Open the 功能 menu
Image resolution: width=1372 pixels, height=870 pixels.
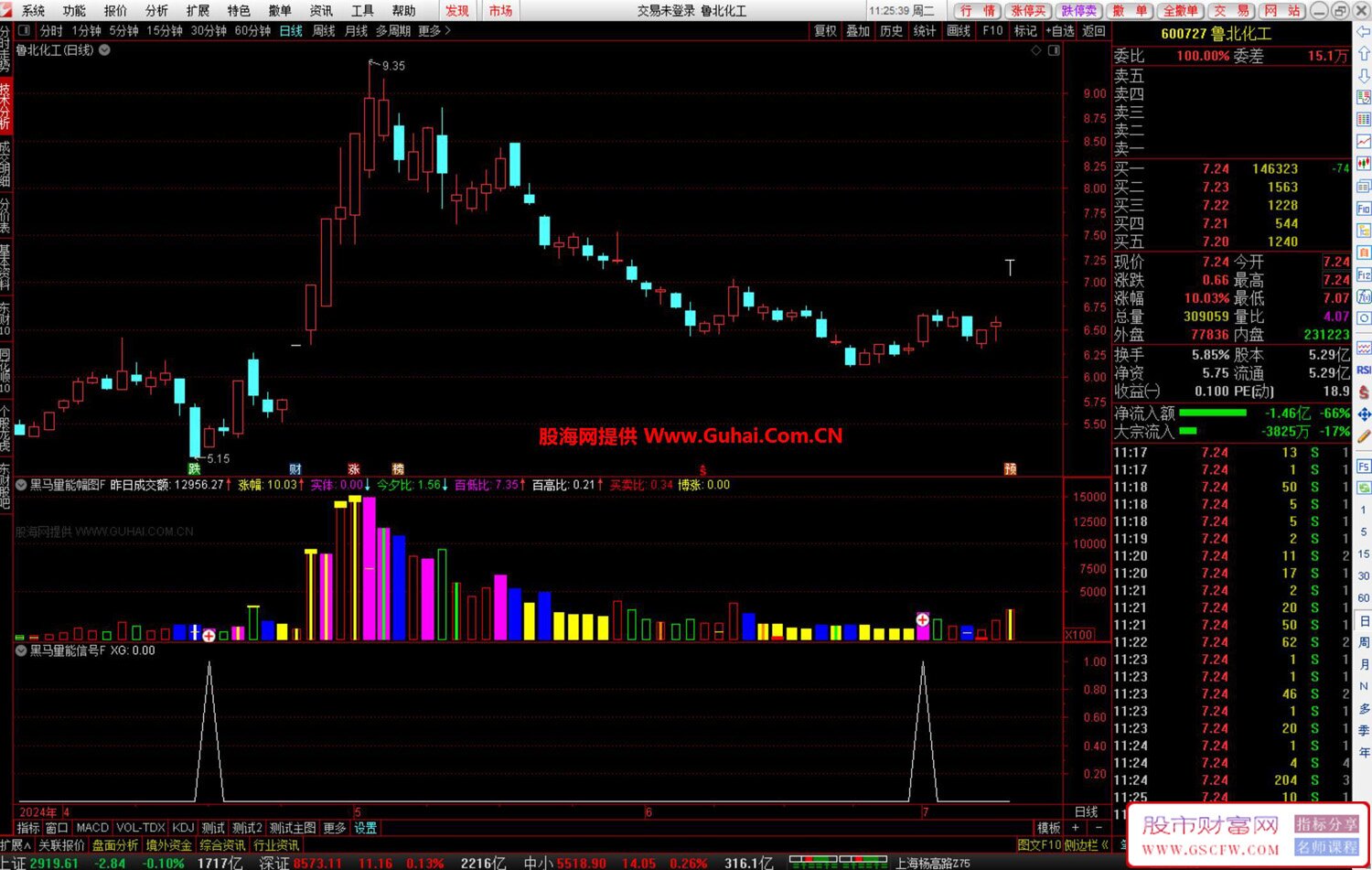pyautogui.click(x=74, y=10)
